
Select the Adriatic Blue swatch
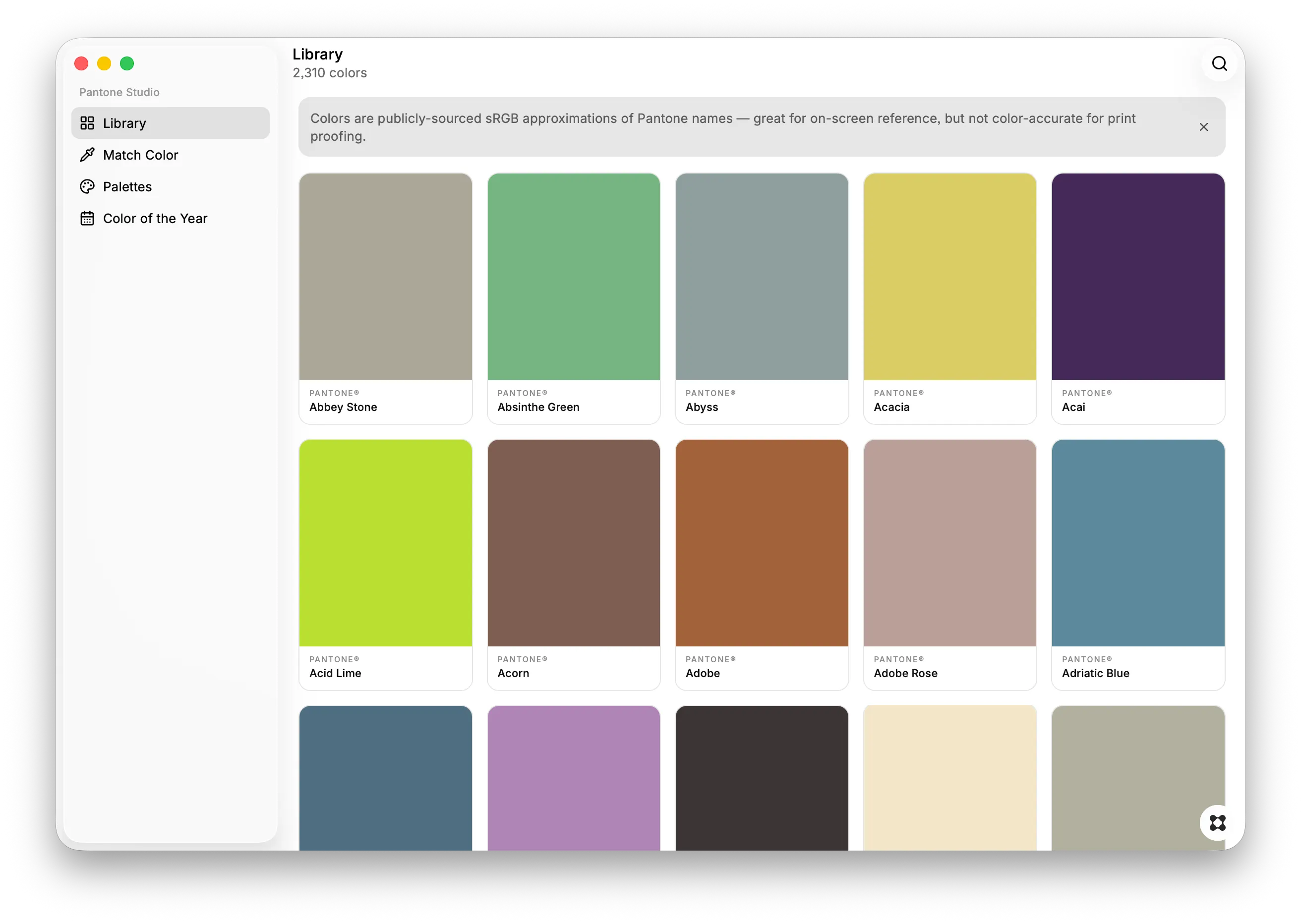click(1138, 543)
